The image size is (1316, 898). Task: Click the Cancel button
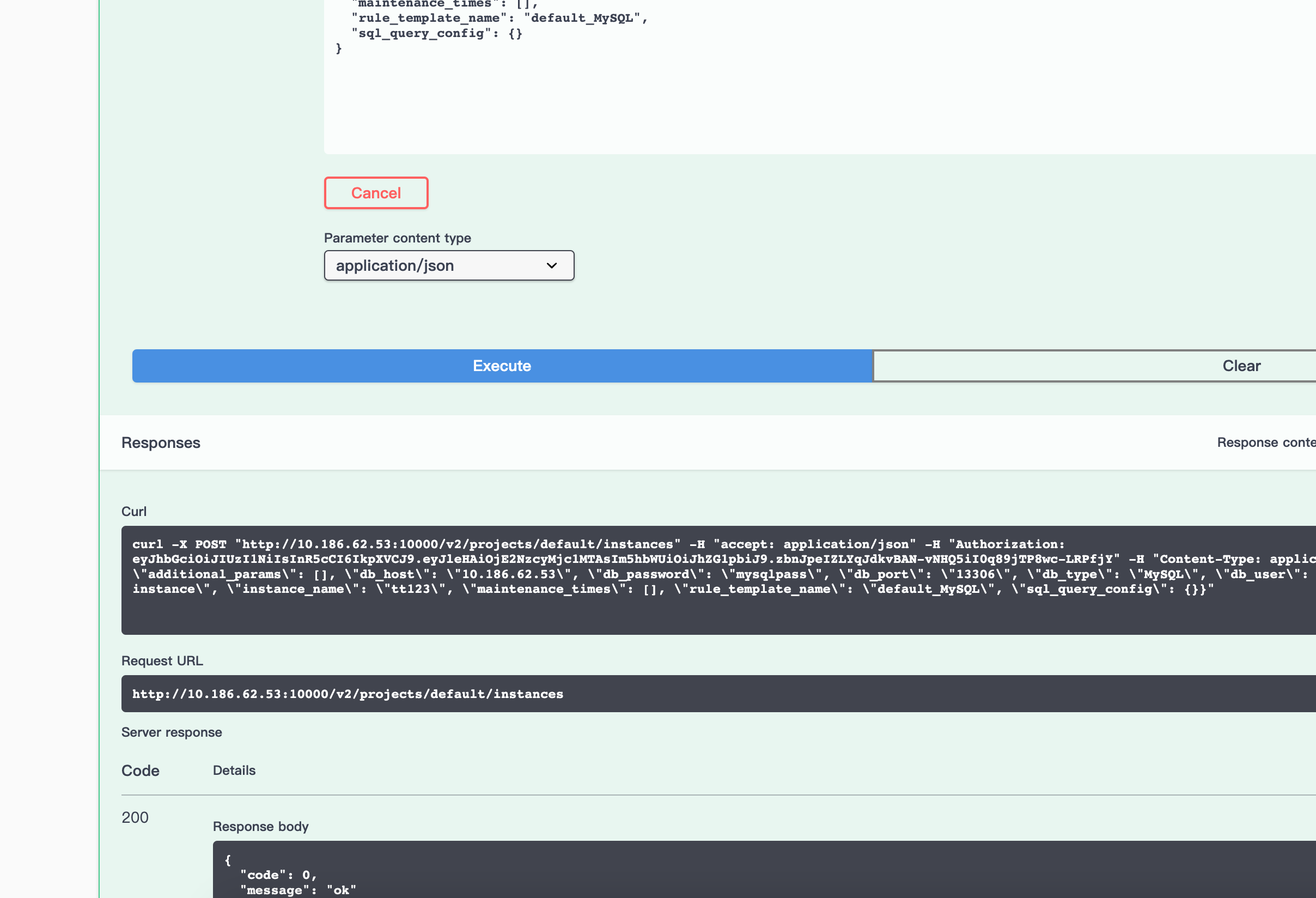point(375,193)
